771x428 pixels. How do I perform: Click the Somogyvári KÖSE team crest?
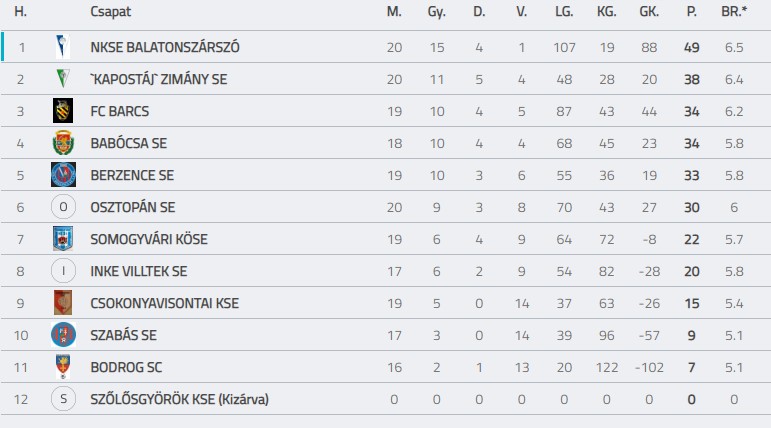pos(63,239)
